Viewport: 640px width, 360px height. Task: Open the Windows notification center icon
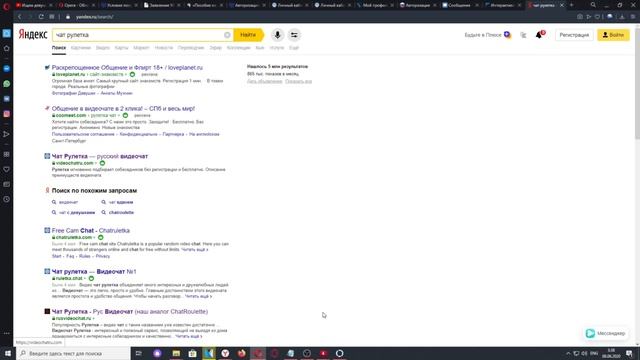629,353
